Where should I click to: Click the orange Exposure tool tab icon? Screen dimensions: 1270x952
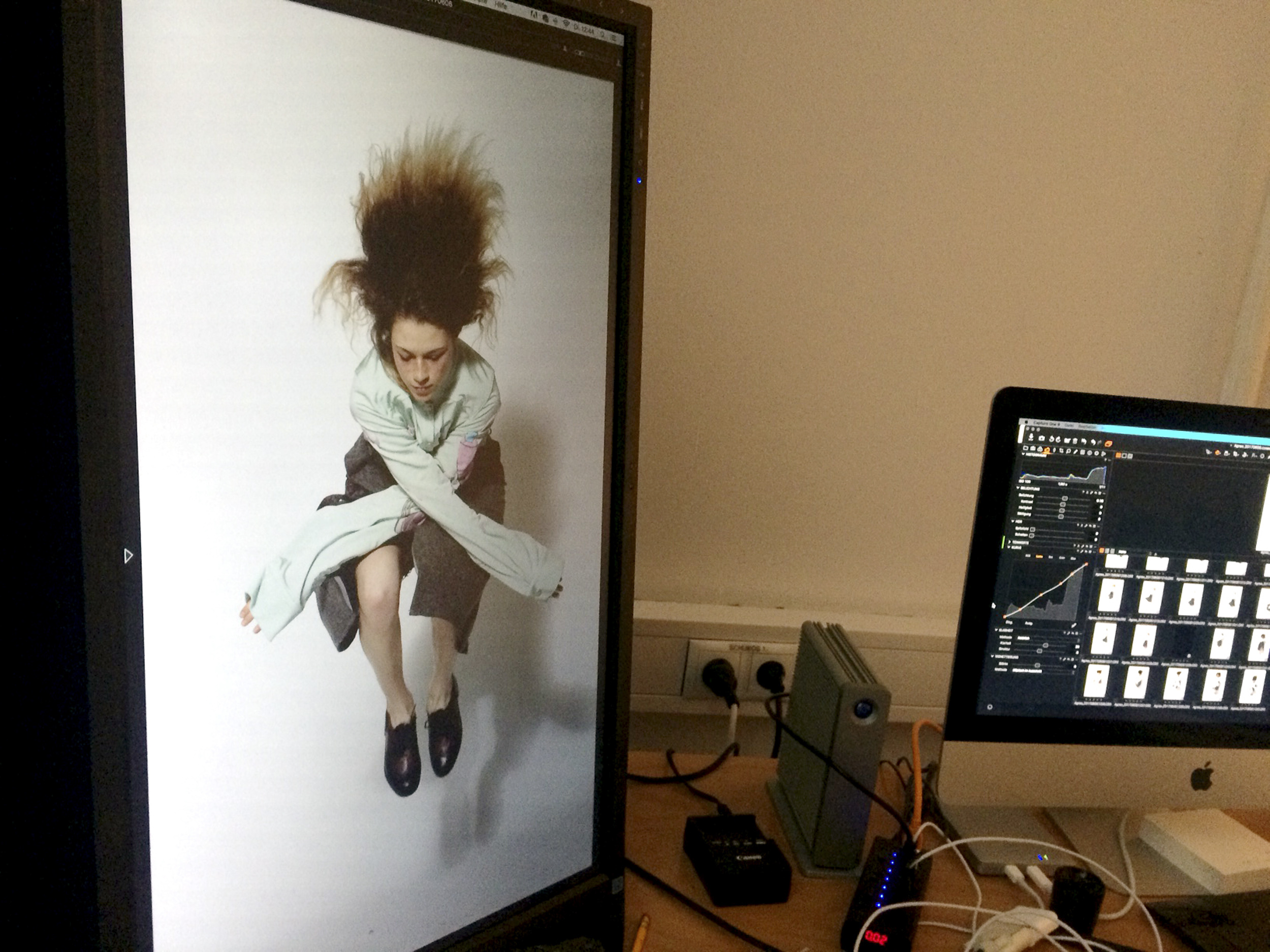(1047, 450)
